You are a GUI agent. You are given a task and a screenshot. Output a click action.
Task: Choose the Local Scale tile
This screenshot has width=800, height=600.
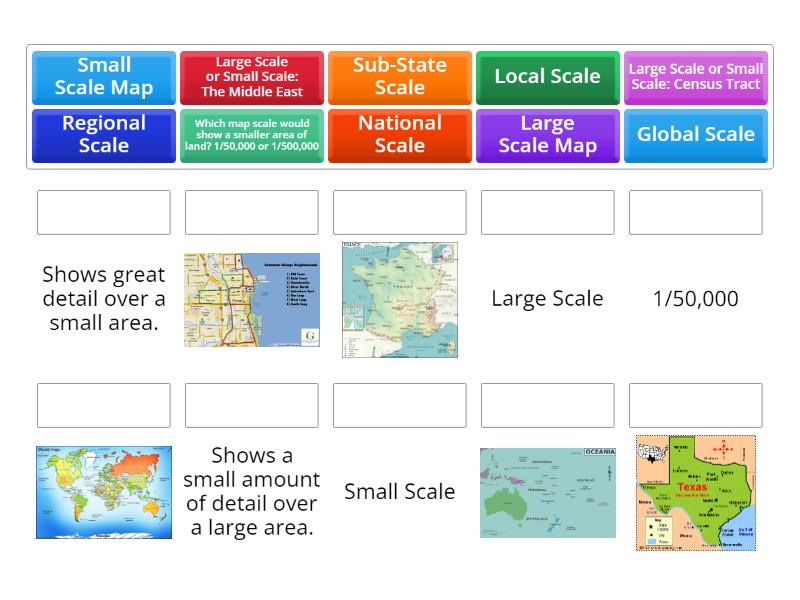tap(547, 78)
